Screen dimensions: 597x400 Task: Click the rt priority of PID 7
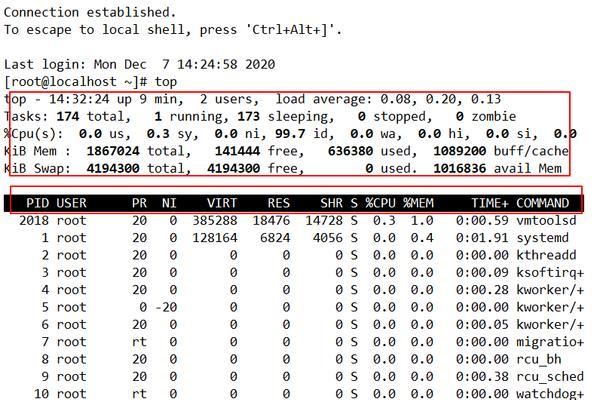tap(139, 342)
